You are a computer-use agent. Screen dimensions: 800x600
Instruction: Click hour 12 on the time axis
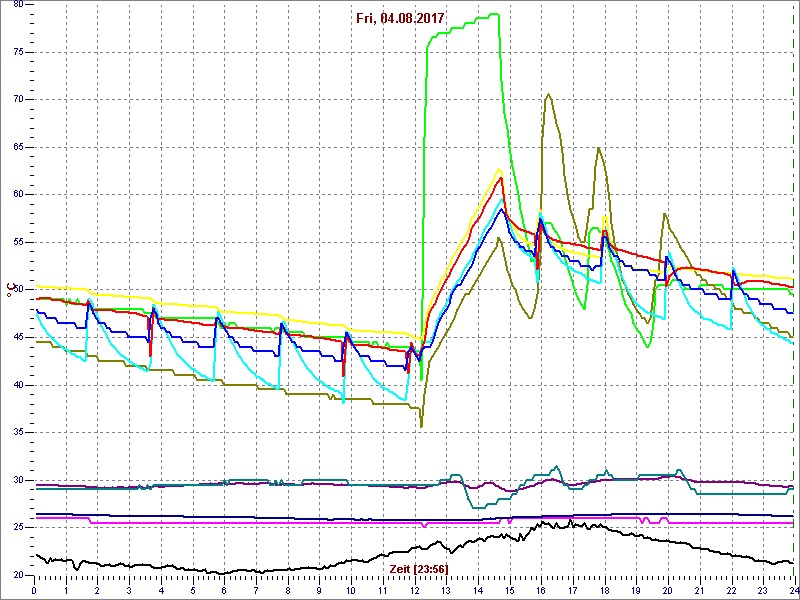click(414, 590)
